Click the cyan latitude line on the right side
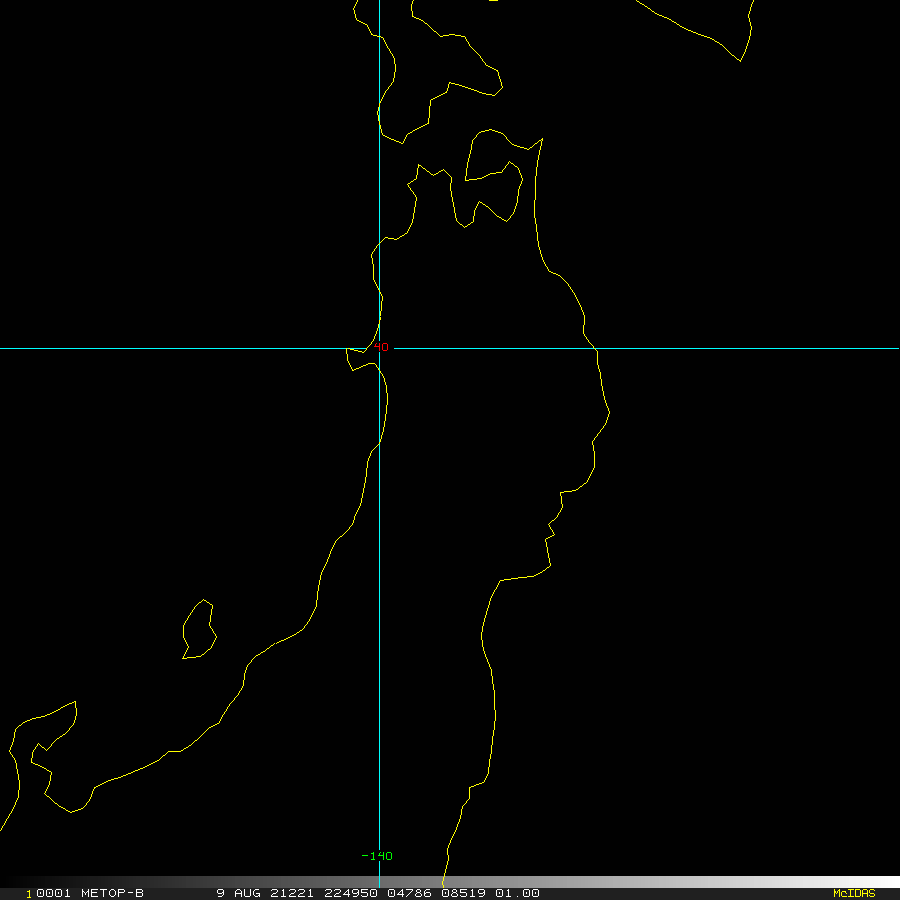Screen dimensions: 900x900 pos(750,349)
